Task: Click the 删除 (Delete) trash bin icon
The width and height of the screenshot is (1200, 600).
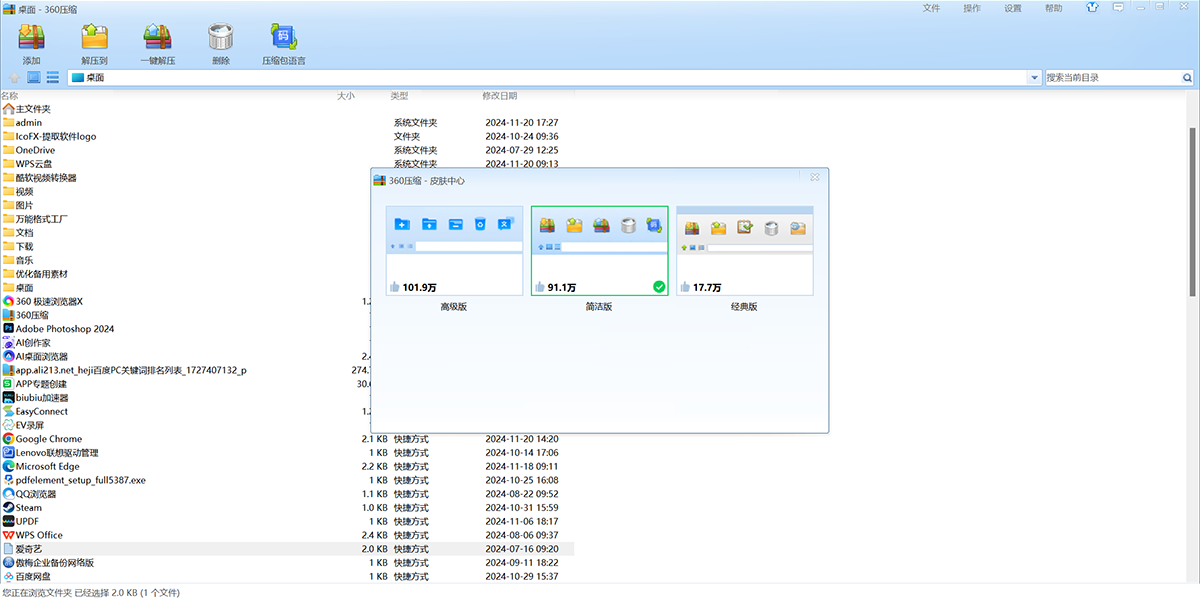Action: 221,38
